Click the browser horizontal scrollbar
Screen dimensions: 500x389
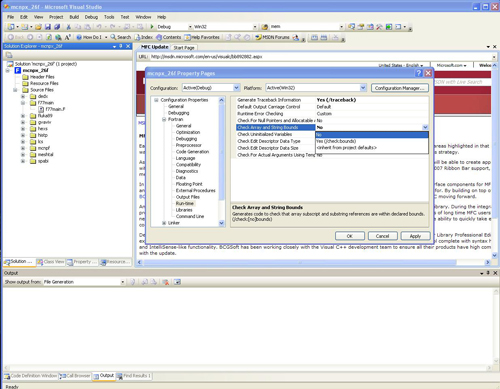[x=300, y=263]
